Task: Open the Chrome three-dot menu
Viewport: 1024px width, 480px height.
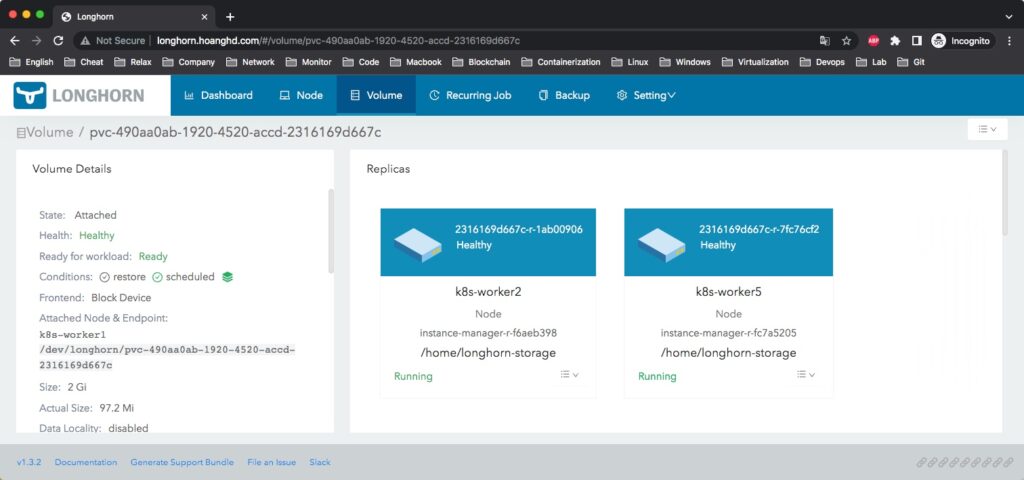Action: [x=1008, y=40]
